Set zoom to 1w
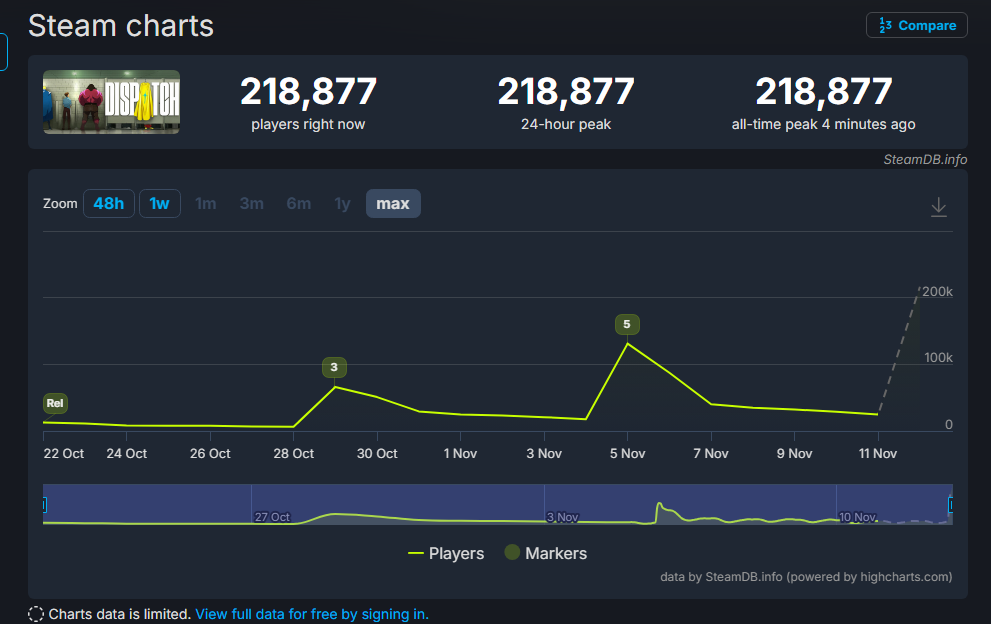This screenshot has width=991, height=624. [159, 204]
